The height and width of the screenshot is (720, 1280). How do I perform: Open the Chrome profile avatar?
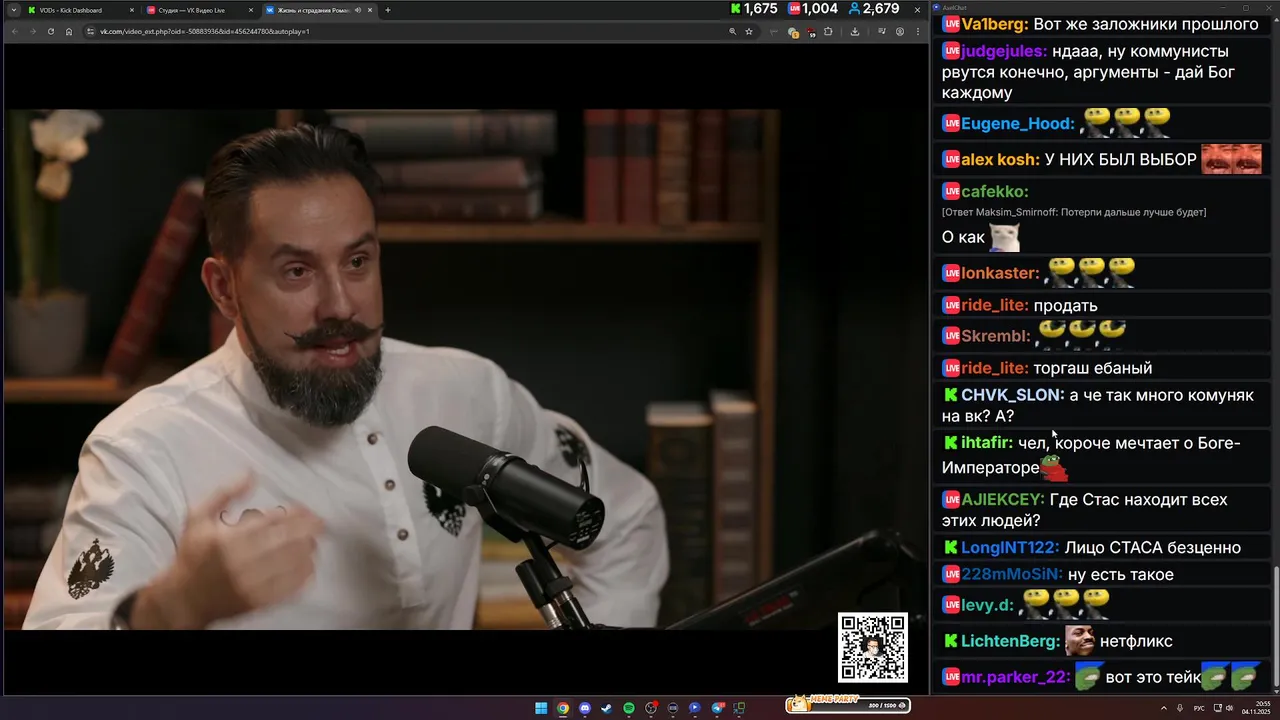(900, 31)
